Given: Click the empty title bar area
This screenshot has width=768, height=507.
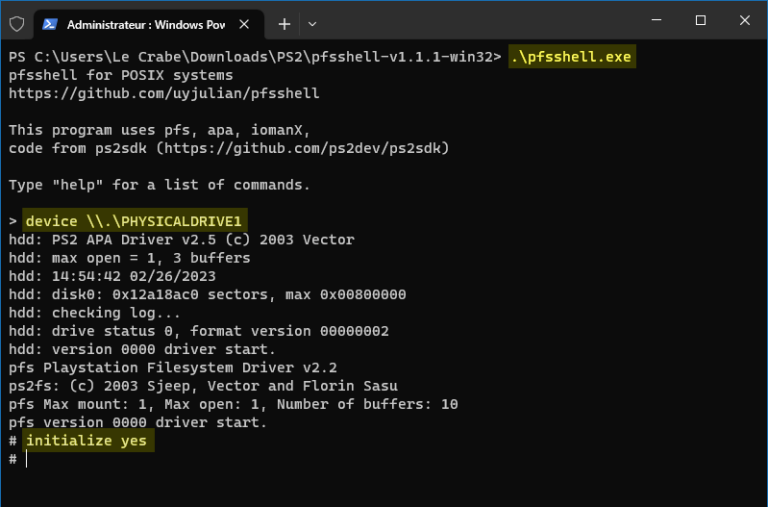Looking at the screenshot, I should (x=480, y=22).
